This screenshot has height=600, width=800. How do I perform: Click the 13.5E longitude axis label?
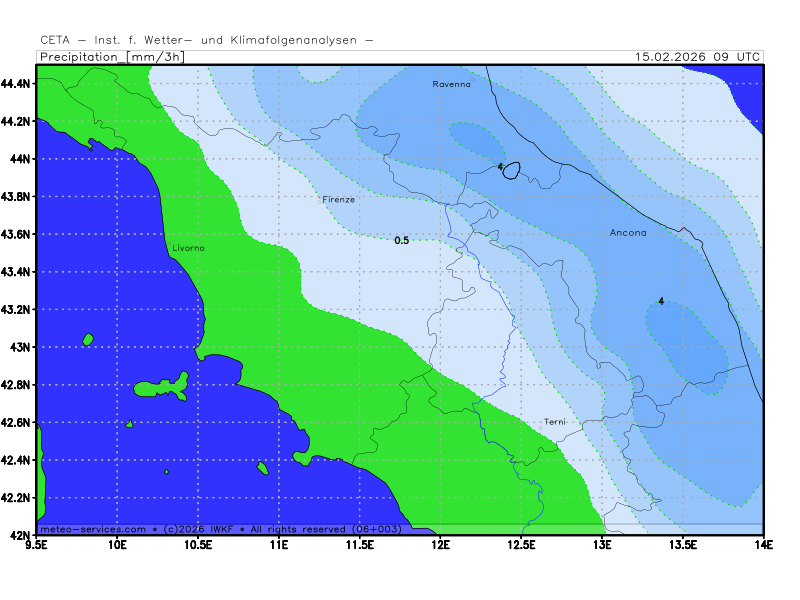(x=682, y=545)
